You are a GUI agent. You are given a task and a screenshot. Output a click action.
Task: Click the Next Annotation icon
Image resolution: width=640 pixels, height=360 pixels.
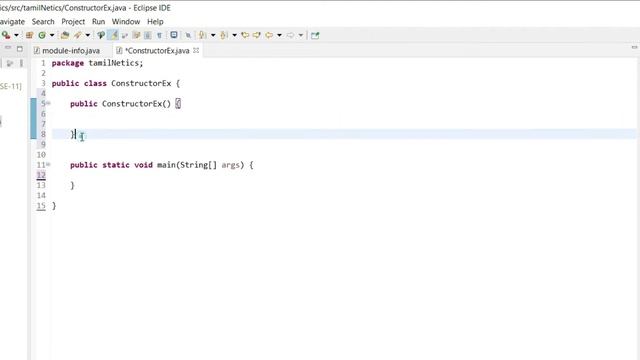tap(202, 35)
